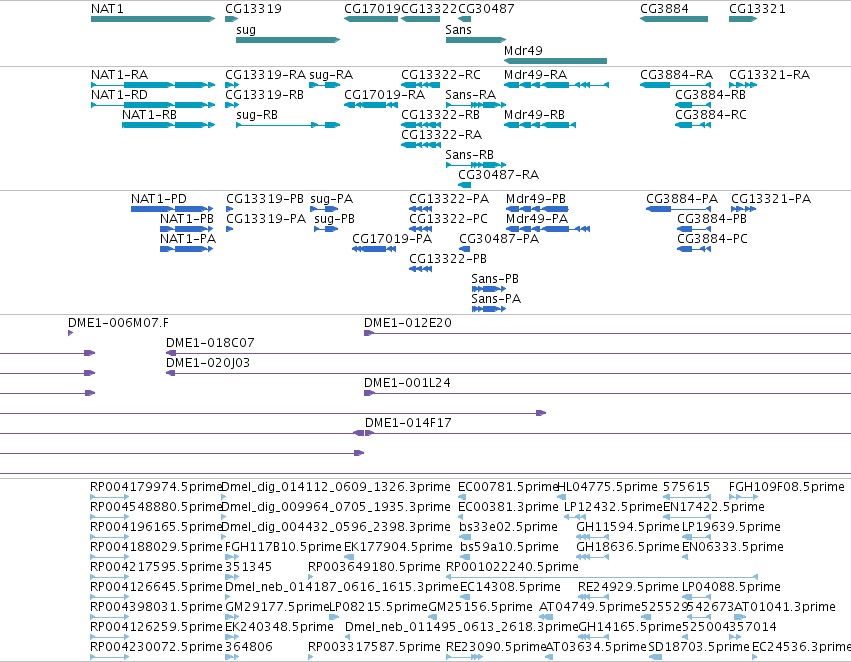Click the bs33e02.5prime label
This screenshot has height=662, width=851.
pos(508,527)
